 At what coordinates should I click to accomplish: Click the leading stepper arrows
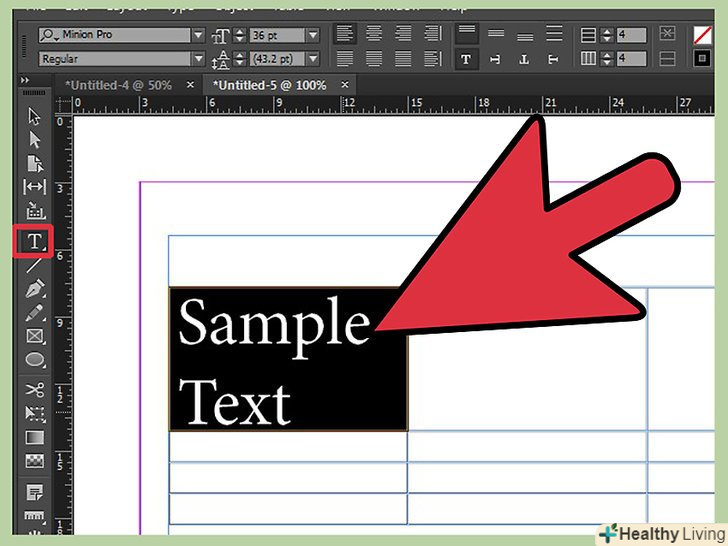(x=240, y=59)
